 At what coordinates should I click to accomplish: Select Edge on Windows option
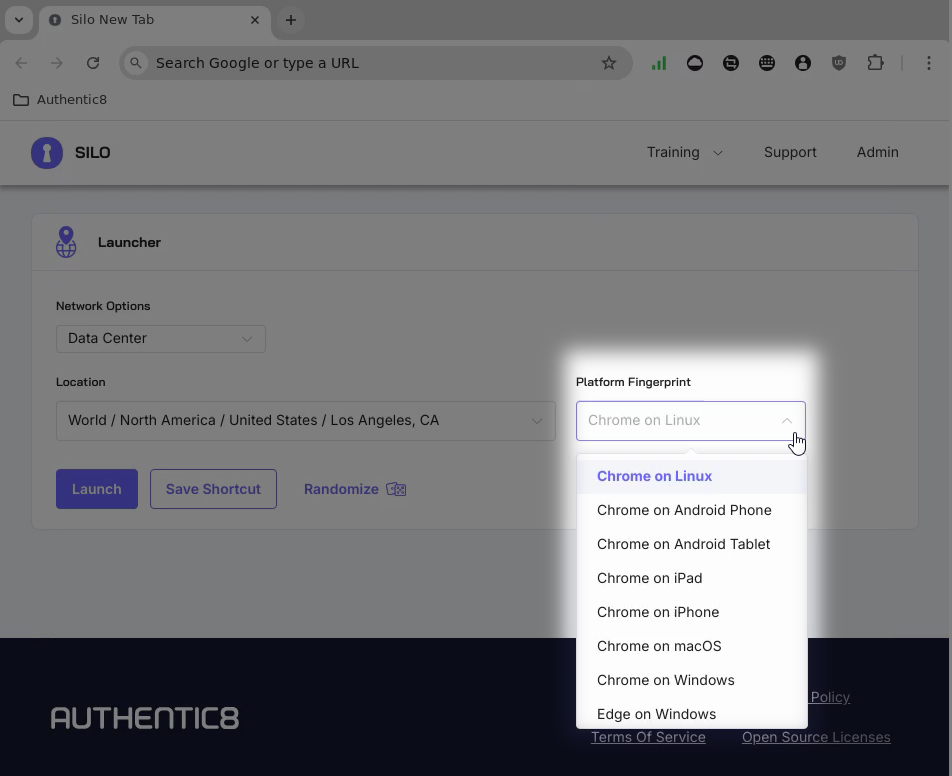pyautogui.click(x=692, y=714)
